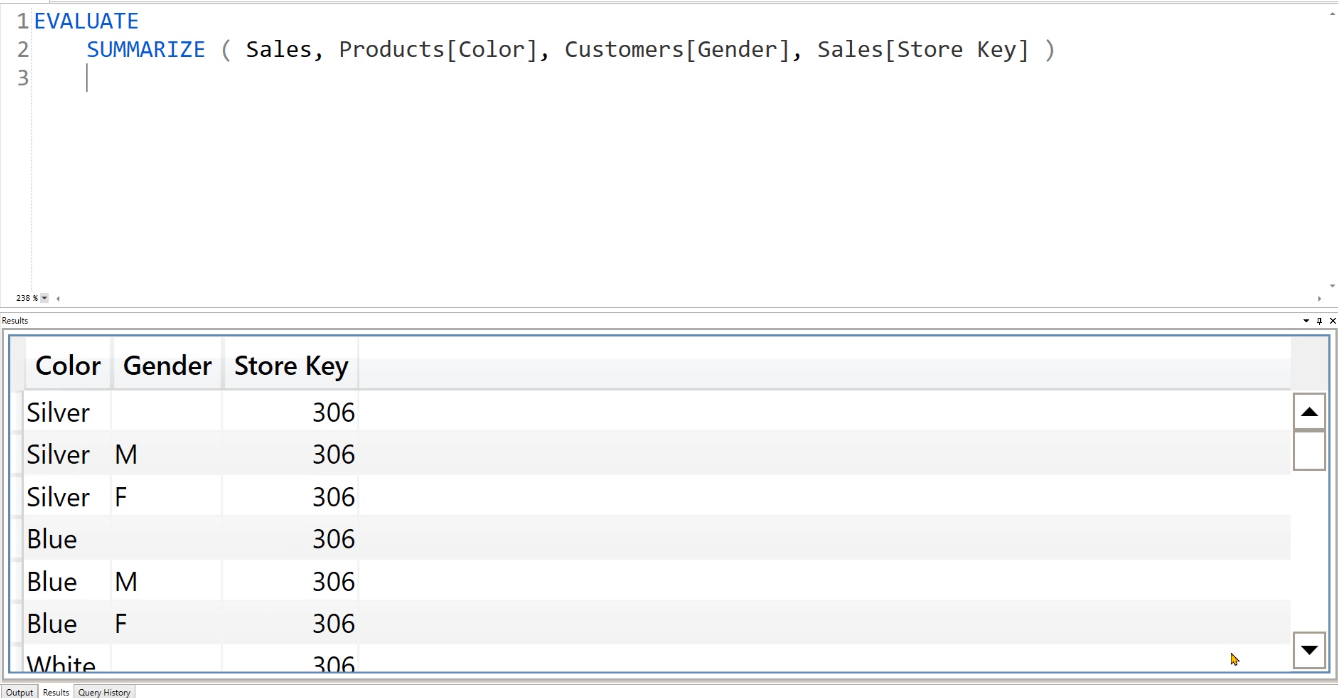Sort by the Store Key column header
This screenshot has width=1338, height=698.
(290, 366)
